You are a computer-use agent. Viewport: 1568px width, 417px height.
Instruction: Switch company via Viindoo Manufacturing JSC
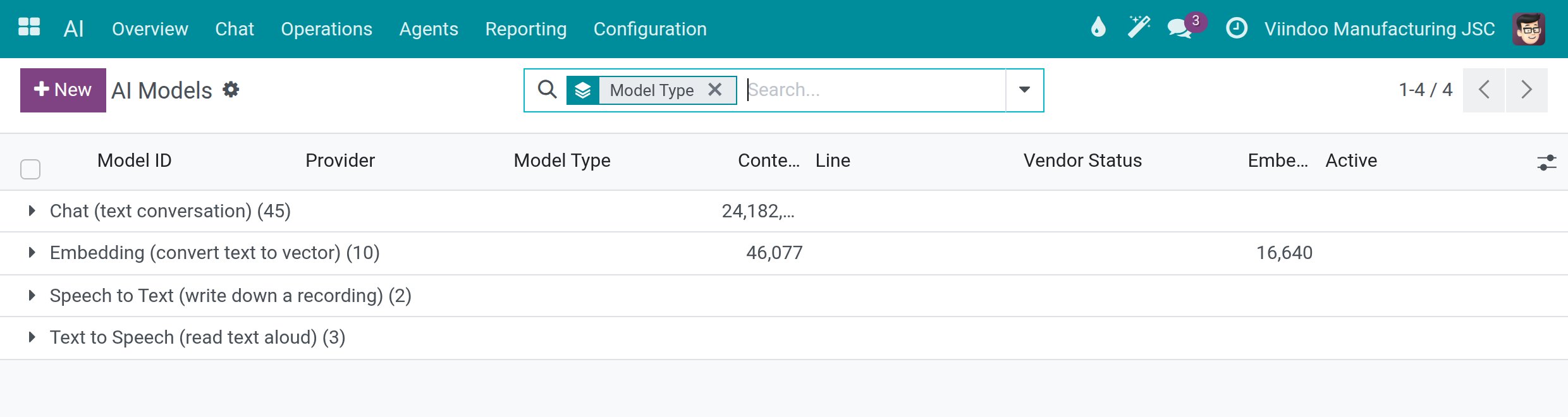(1380, 29)
